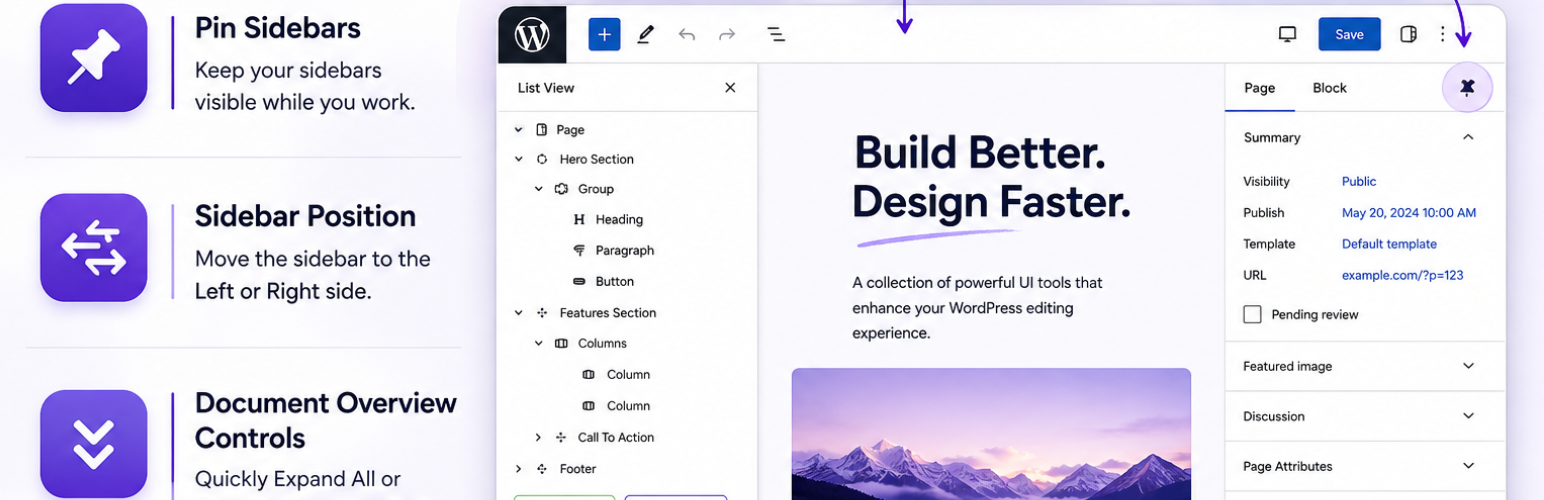Change the Default template link
The image size is (1544, 500).
tap(1389, 244)
